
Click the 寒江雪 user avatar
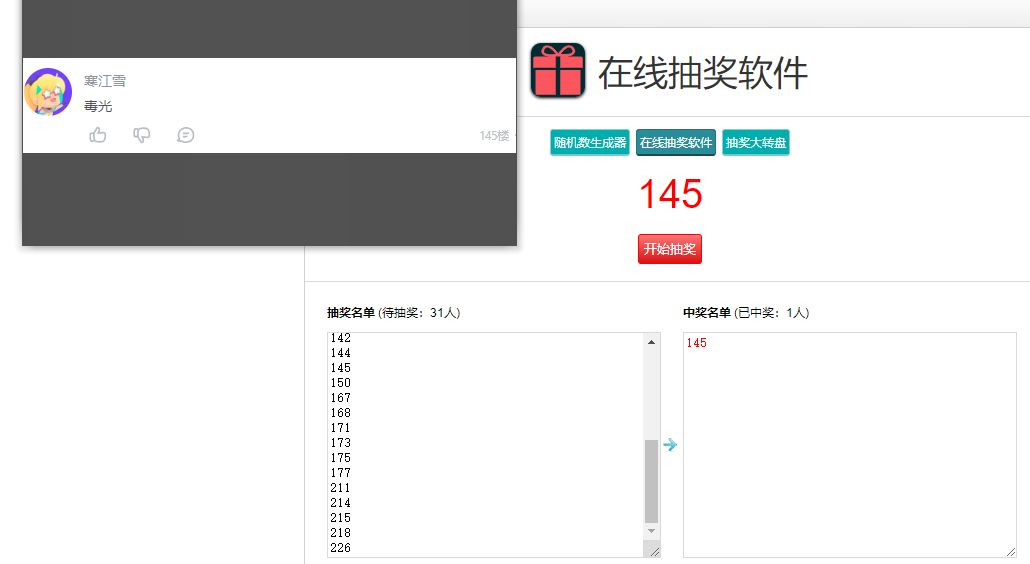point(47,92)
